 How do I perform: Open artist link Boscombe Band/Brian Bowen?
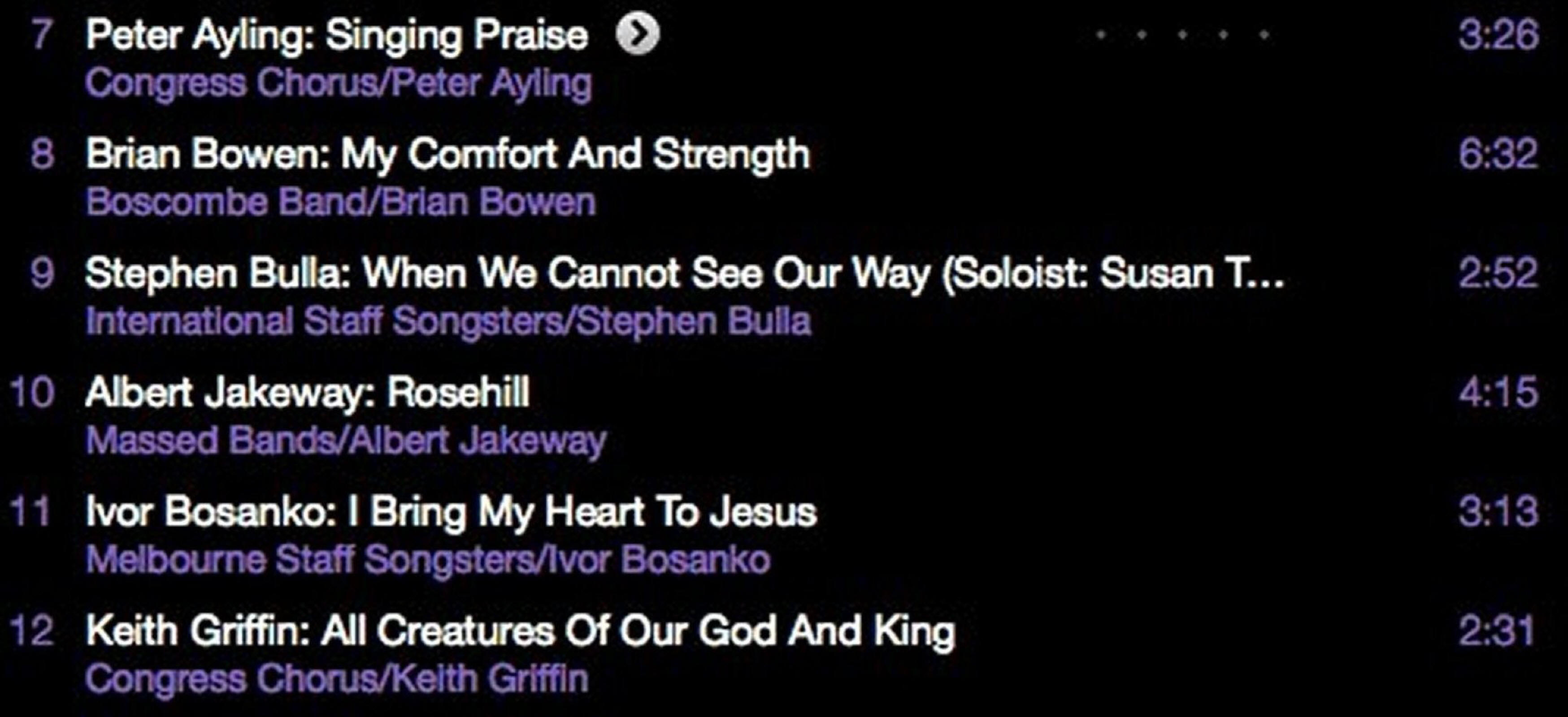[340, 203]
